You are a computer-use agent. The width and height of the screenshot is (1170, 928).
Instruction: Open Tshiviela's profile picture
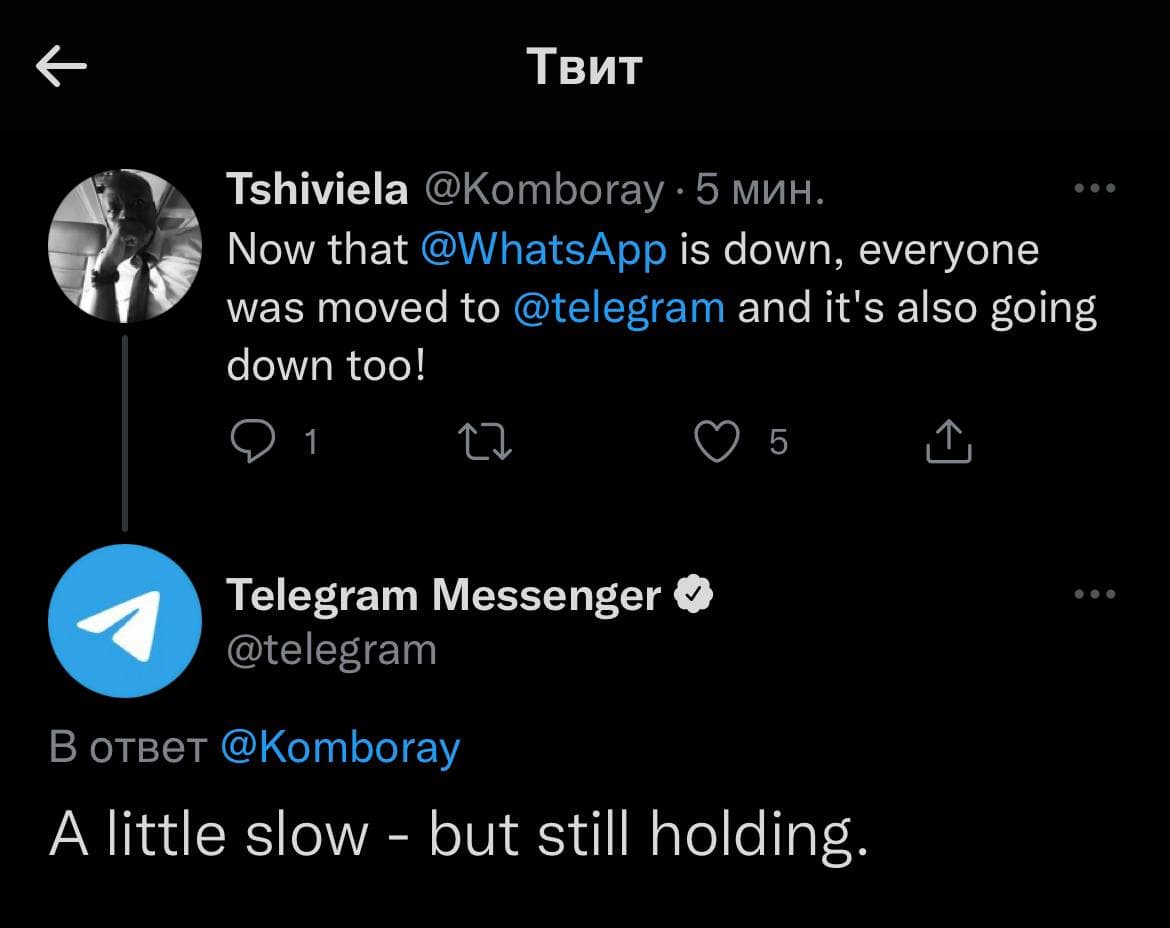click(x=125, y=245)
